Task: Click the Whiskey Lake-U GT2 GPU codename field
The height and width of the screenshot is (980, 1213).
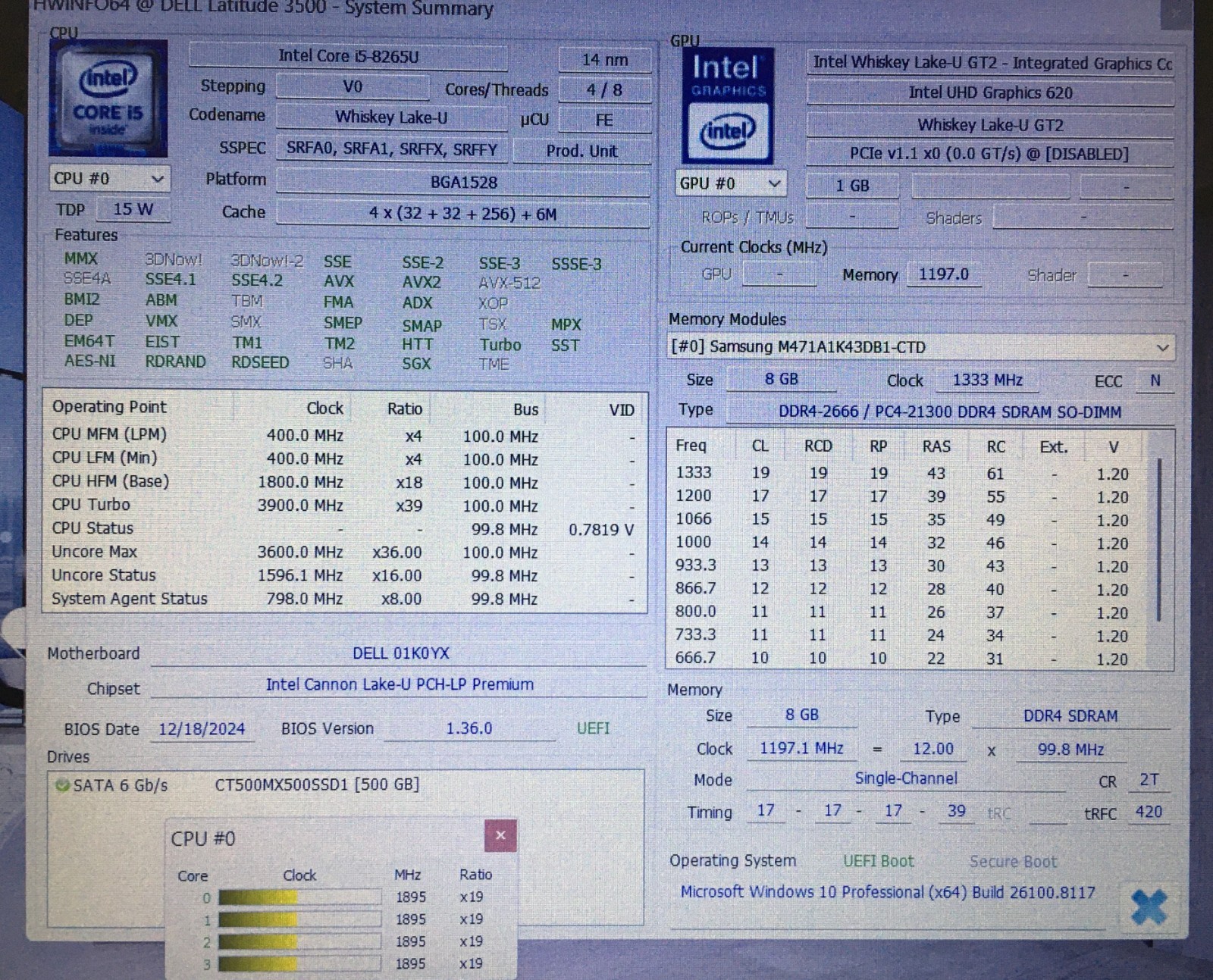Action: tap(990, 124)
